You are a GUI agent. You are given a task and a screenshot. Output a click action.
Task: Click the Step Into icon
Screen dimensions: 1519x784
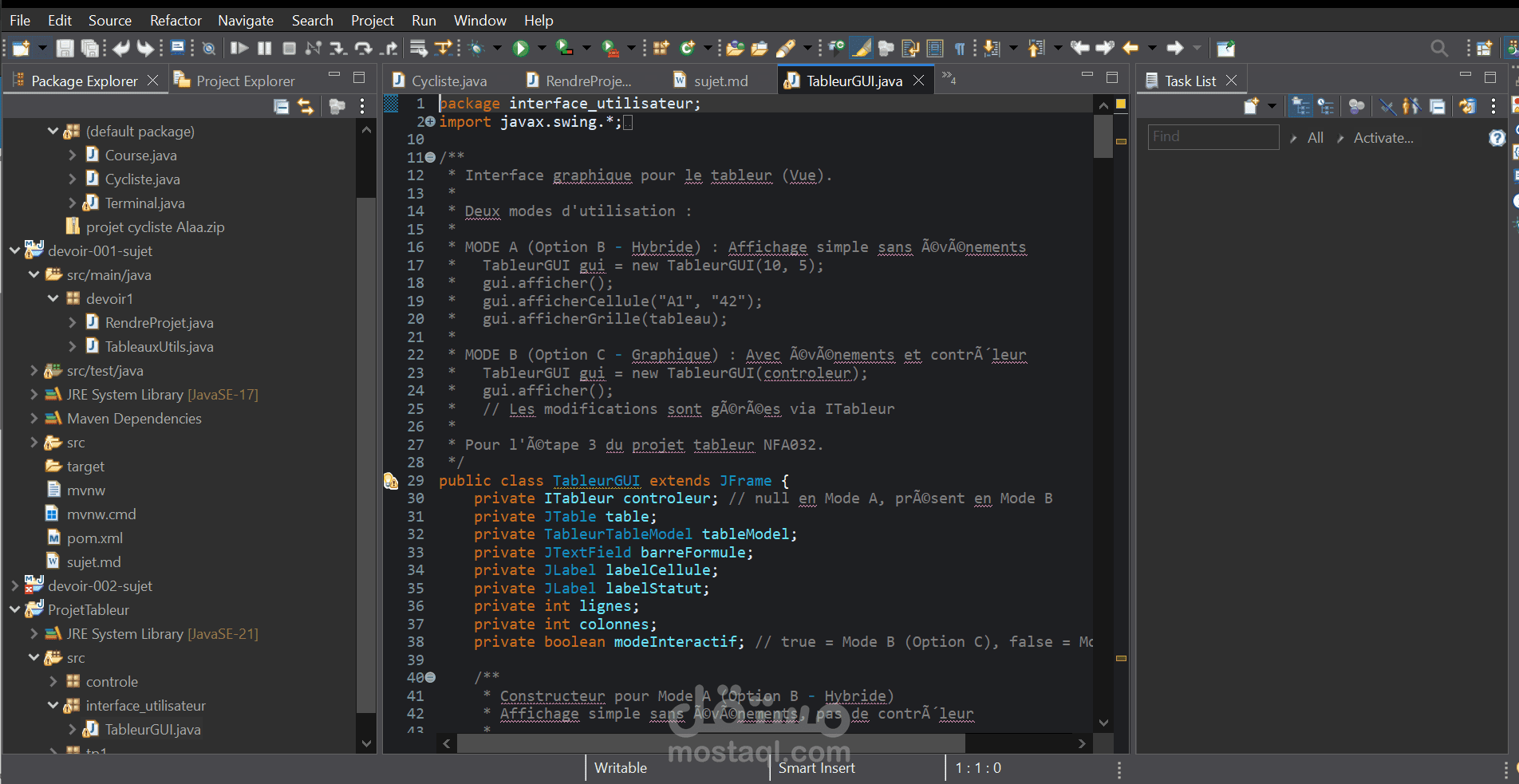point(338,49)
